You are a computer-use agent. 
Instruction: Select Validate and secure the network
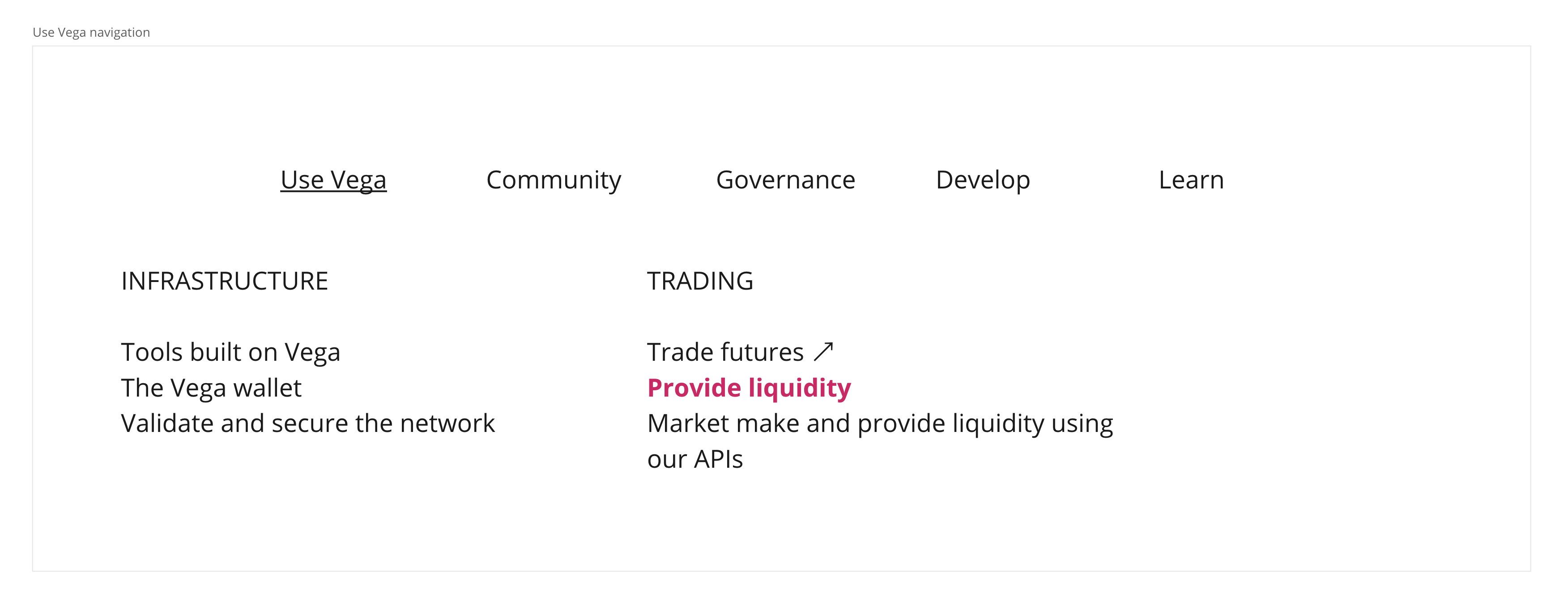coord(307,422)
